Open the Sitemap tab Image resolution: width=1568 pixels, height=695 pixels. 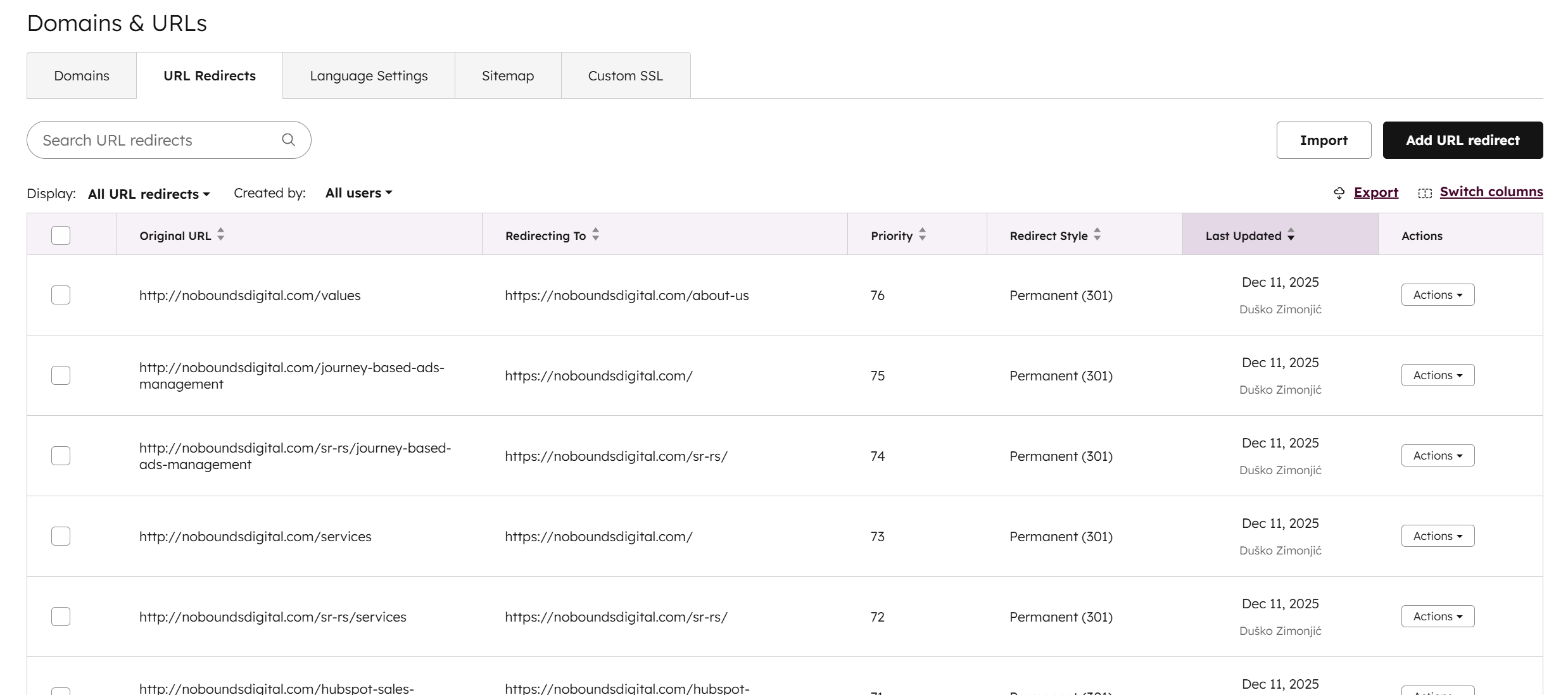(507, 75)
